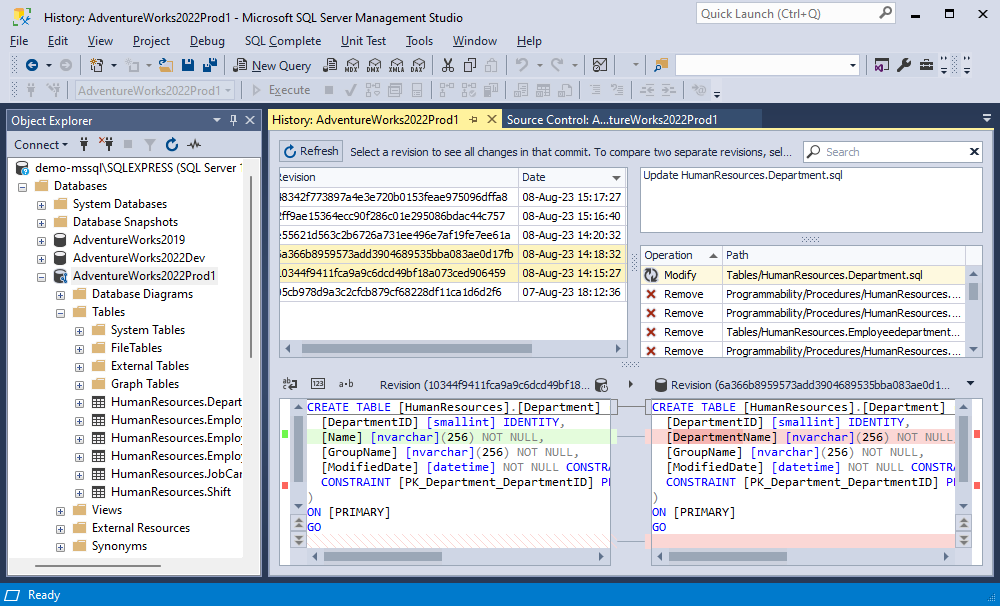This screenshot has height=608, width=1000.
Task: Click the New Query toolbar button
Action: click(272, 65)
